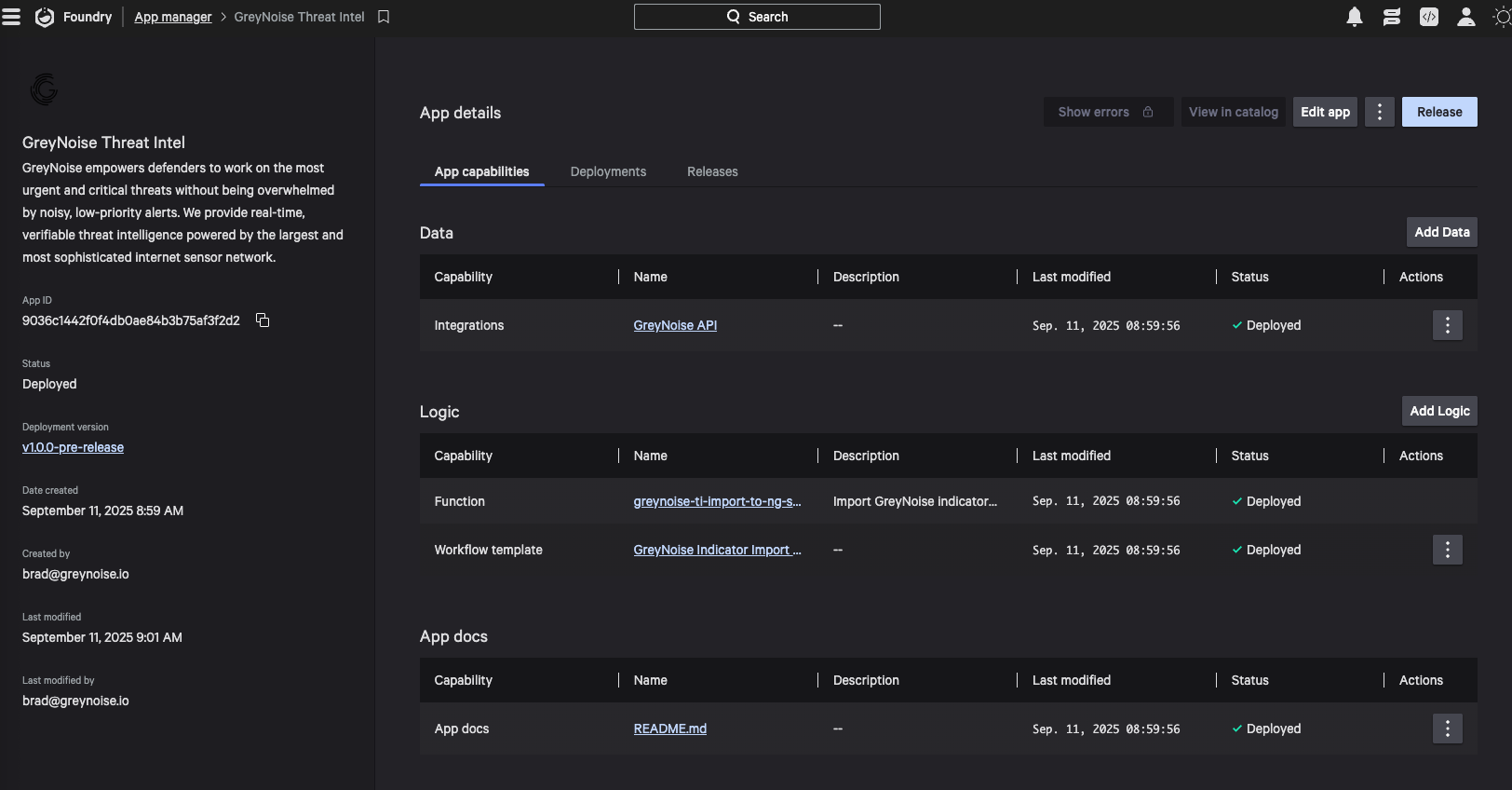Toggle the light/dark theme sun icon
The image size is (1512, 790).
point(1502,17)
